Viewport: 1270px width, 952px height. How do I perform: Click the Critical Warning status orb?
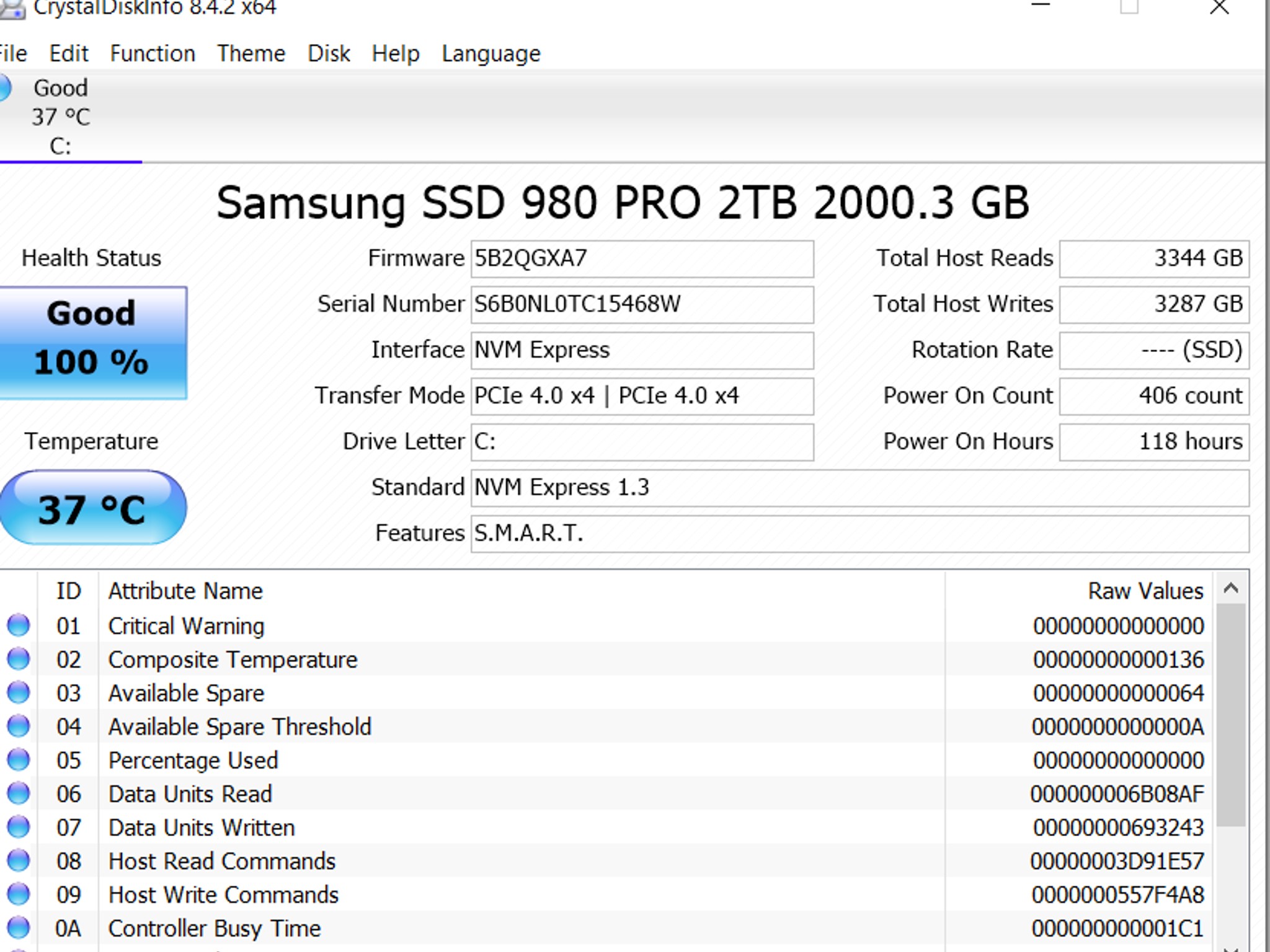coord(18,625)
